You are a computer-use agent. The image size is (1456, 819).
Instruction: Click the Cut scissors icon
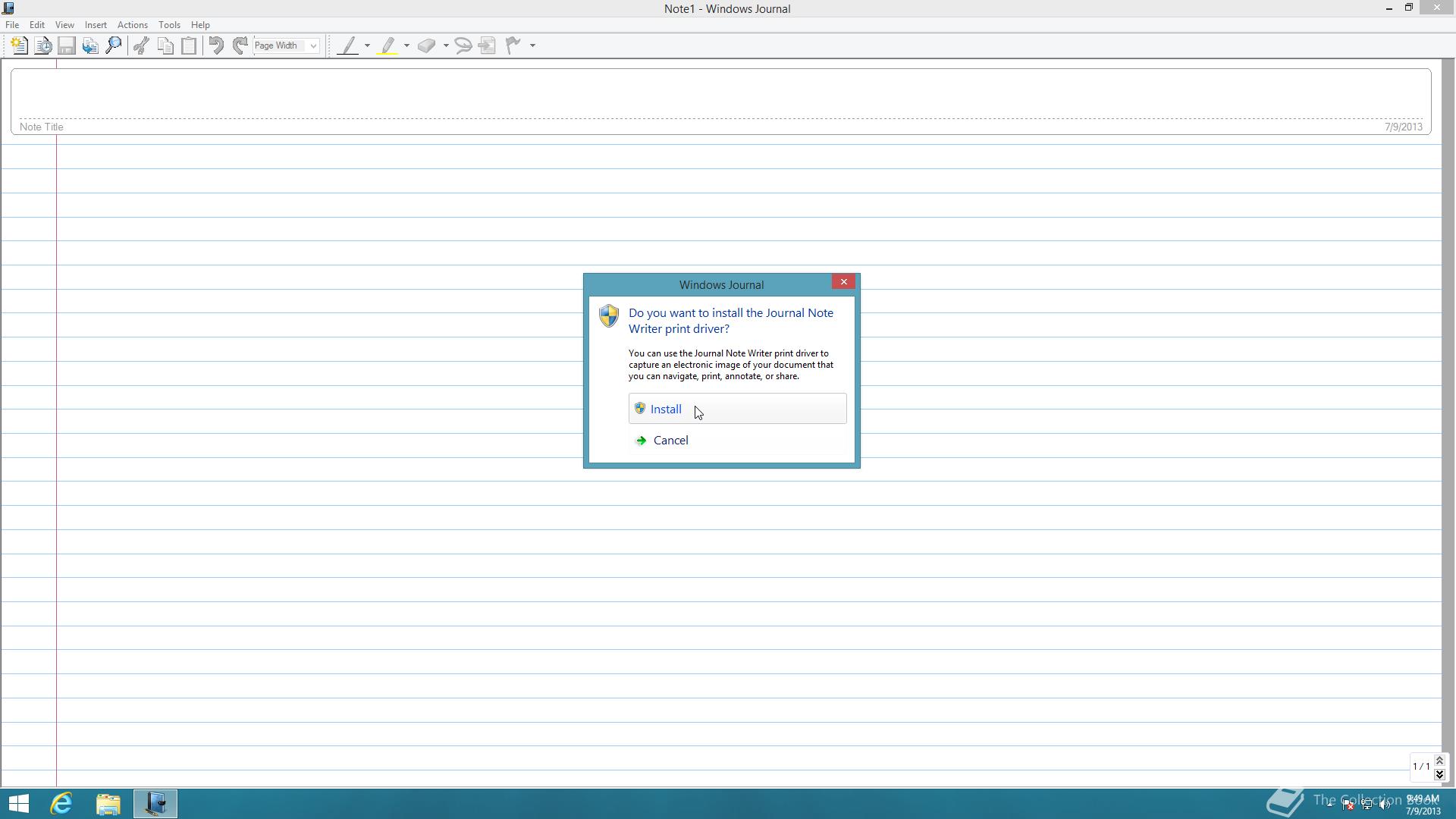click(x=141, y=45)
